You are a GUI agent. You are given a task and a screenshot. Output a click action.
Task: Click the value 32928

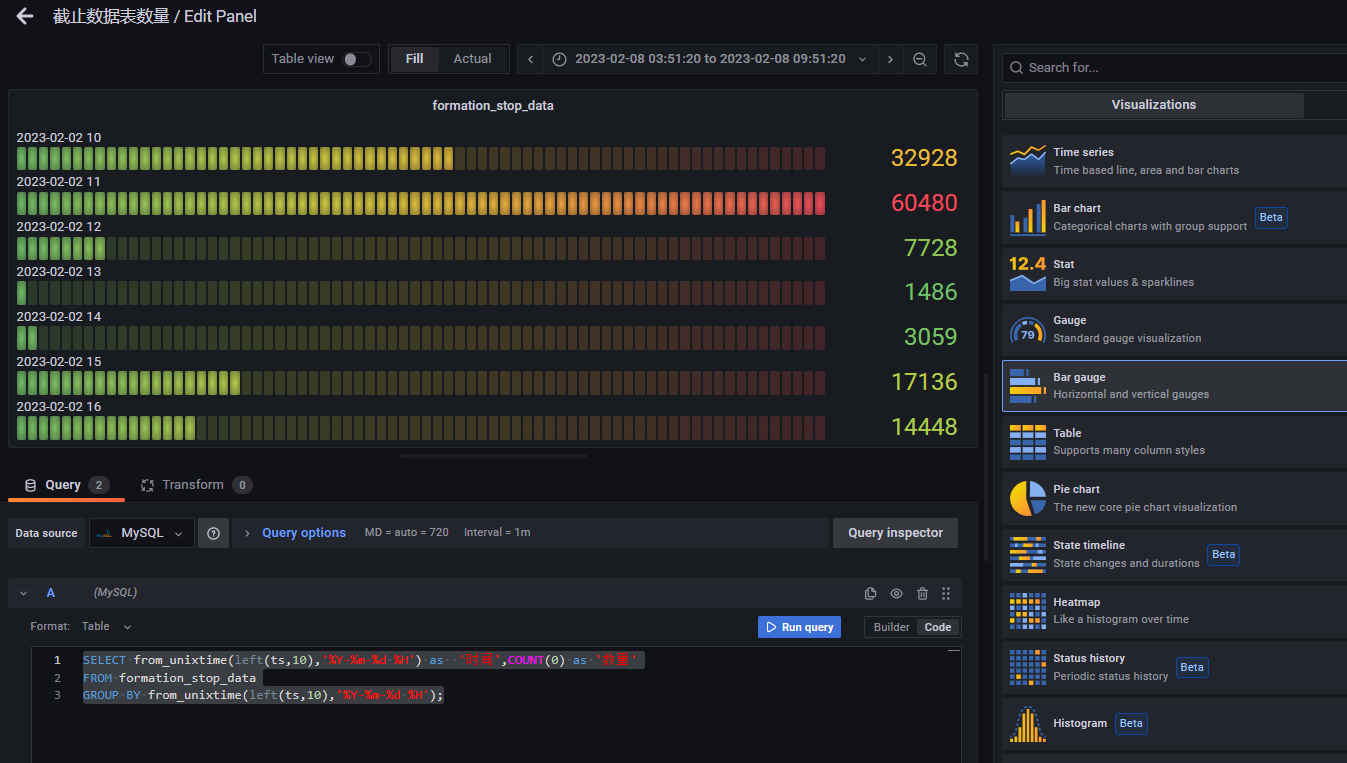924,158
